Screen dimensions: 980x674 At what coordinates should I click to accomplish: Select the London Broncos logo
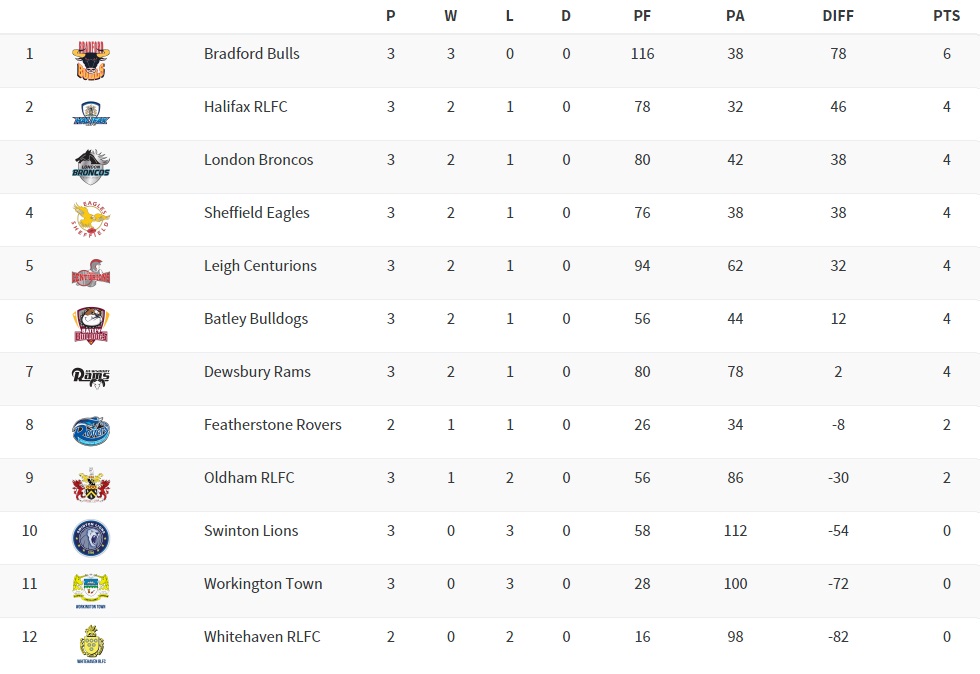(x=91, y=167)
